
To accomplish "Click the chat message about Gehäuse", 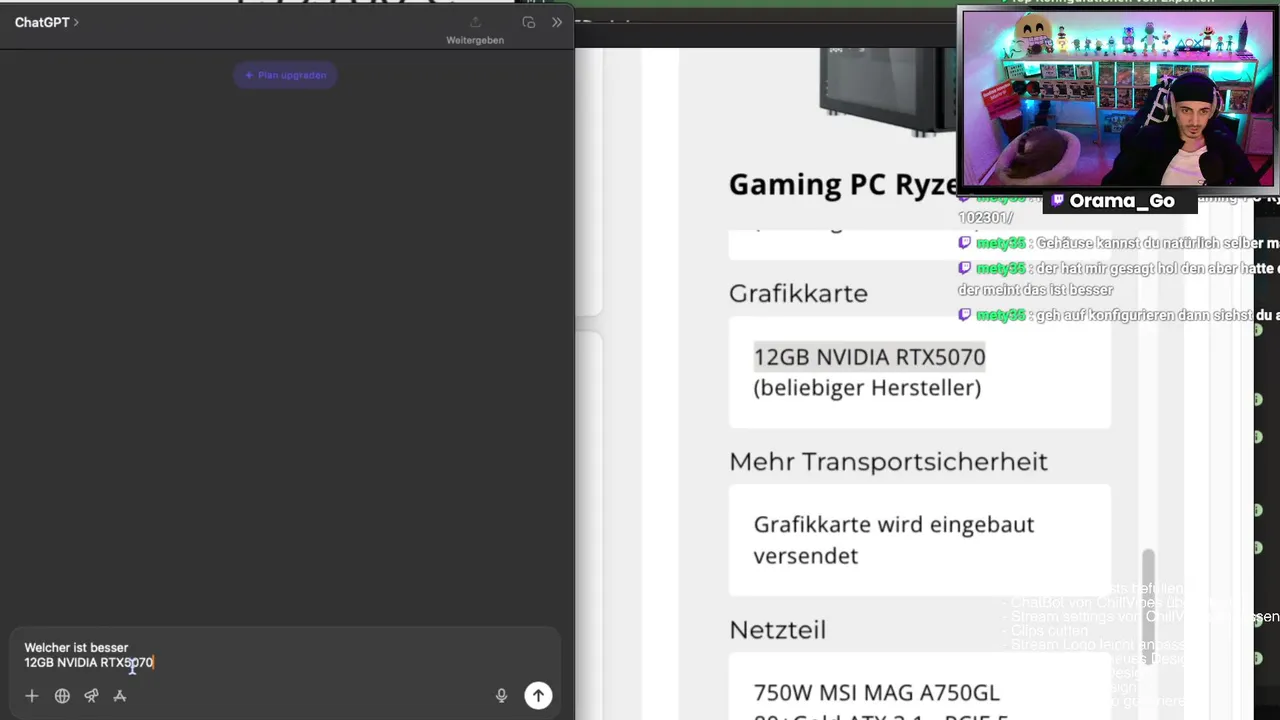I will tap(1118, 243).
